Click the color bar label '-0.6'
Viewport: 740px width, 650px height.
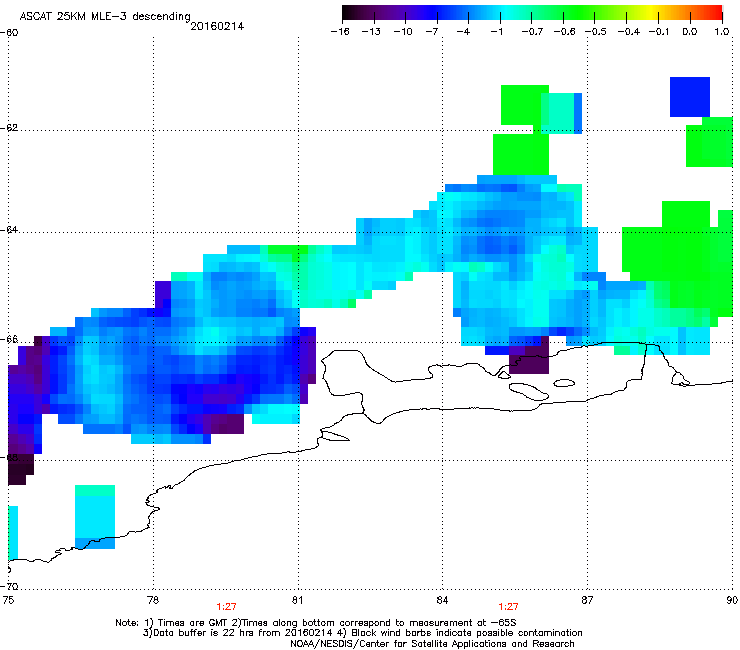pyautogui.click(x=564, y=32)
